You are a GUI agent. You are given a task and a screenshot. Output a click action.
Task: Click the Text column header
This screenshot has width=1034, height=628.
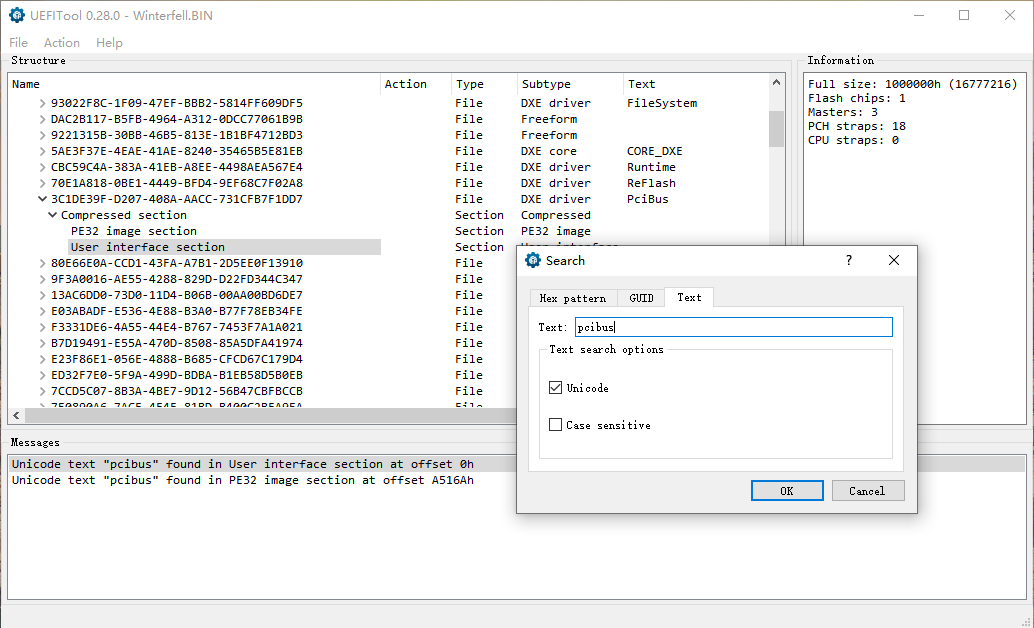point(696,84)
